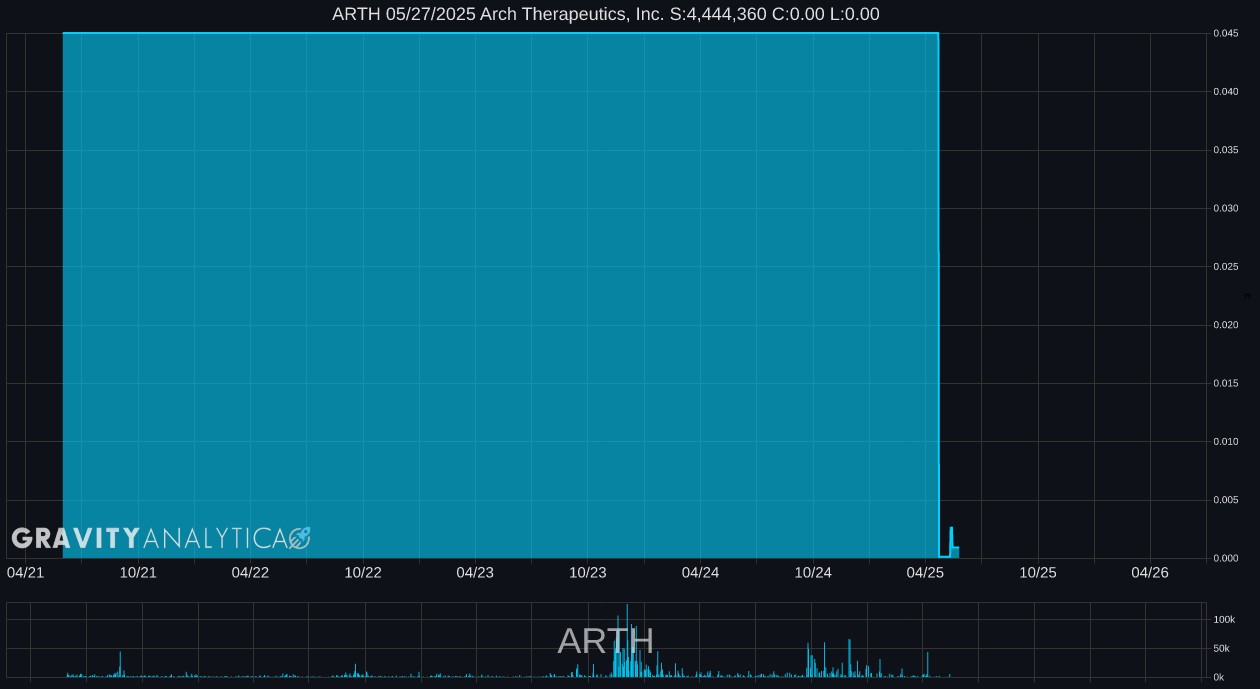This screenshot has height=689, width=1260.
Task: Click the 04/26 date axis label
Action: (x=1150, y=572)
